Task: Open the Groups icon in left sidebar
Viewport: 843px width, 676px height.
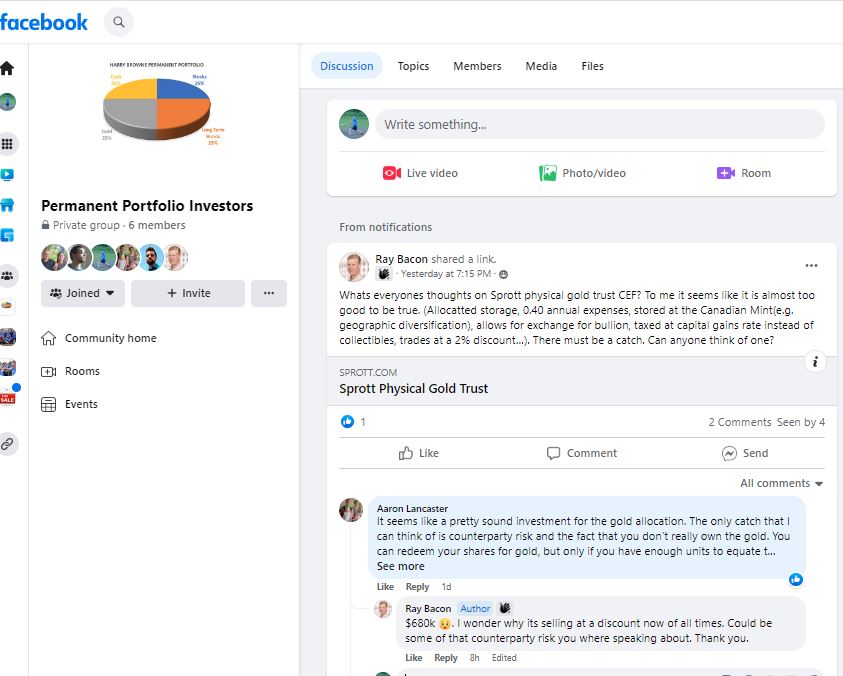Action: point(8,275)
